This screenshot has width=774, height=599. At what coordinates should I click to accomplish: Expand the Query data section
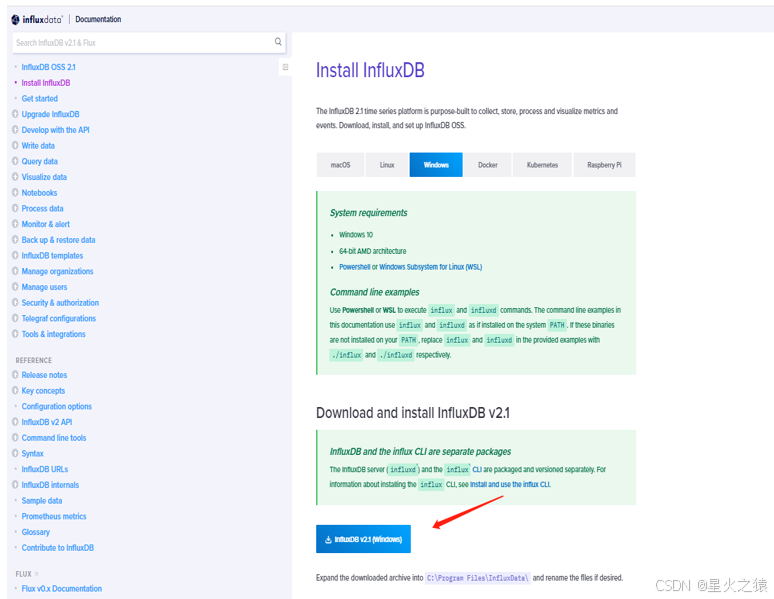pos(15,161)
